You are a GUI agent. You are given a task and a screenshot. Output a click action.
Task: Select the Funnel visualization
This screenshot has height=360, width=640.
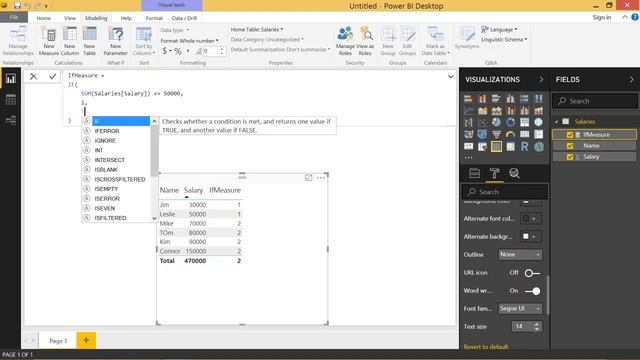496,134
